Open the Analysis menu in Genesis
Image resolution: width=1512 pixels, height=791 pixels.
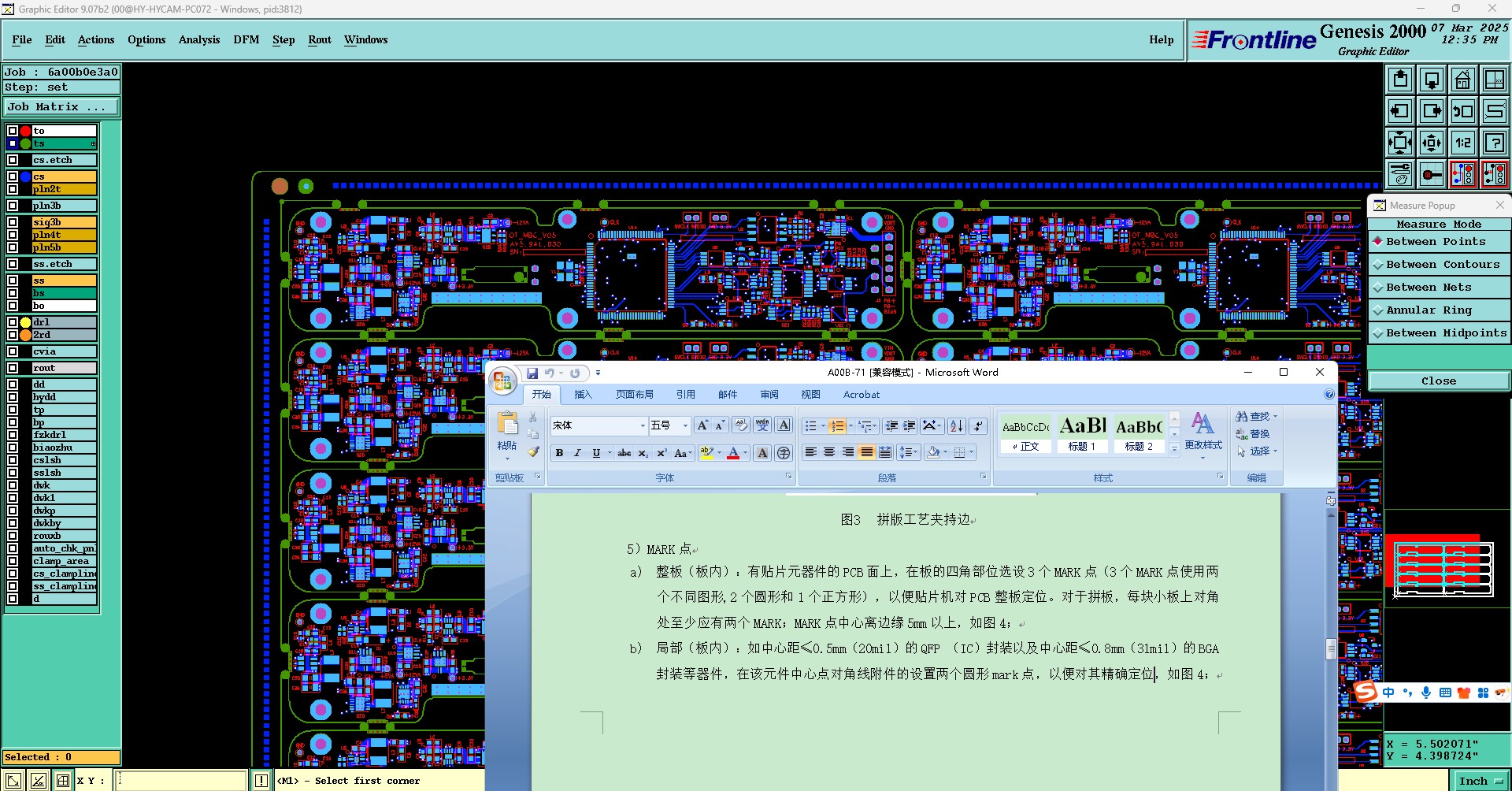[199, 39]
